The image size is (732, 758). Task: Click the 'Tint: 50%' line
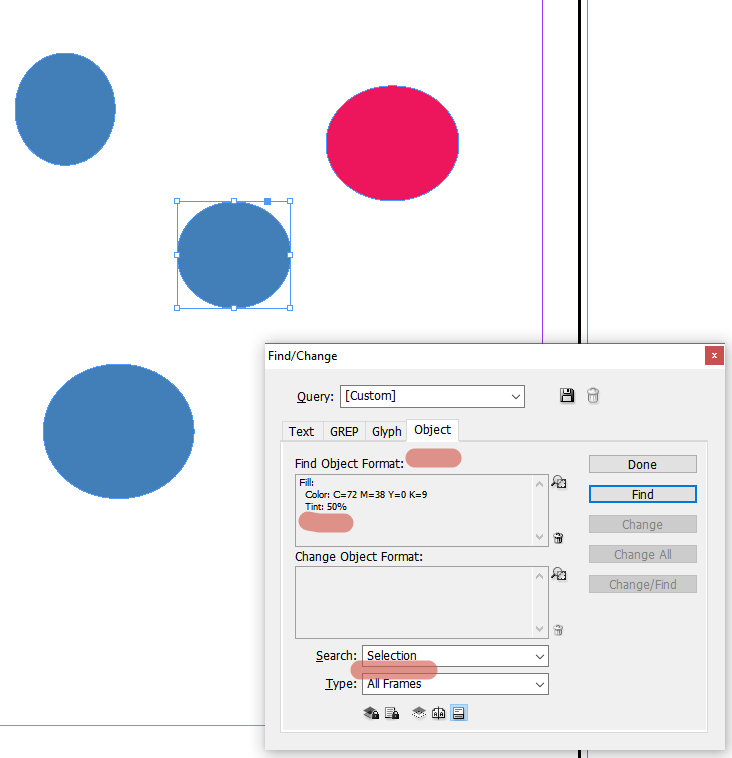tap(326, 507)
